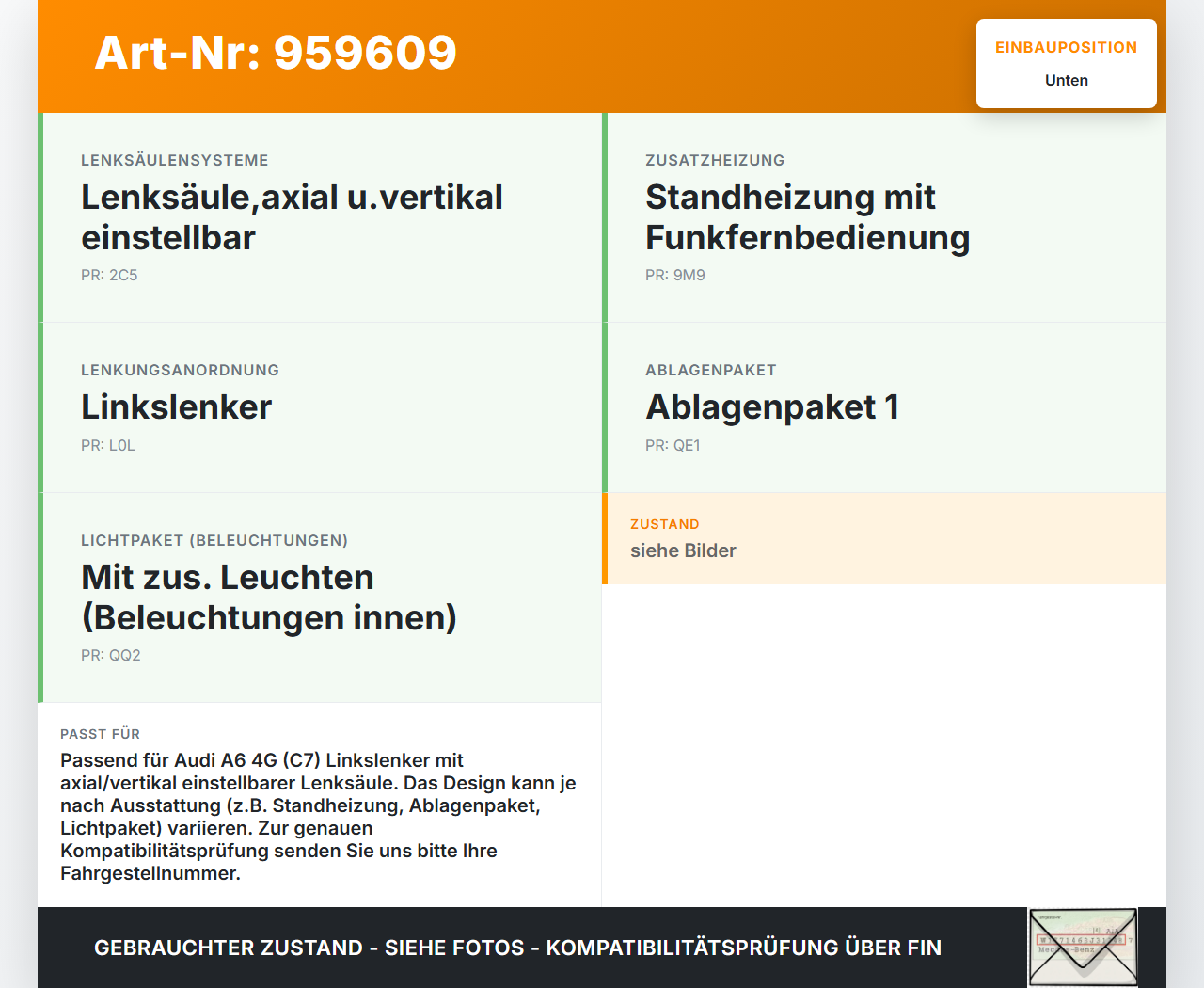Click the PR: QQ2 code text
Image resolution: width=1204 pixels, height=988 pixels.
110,654
